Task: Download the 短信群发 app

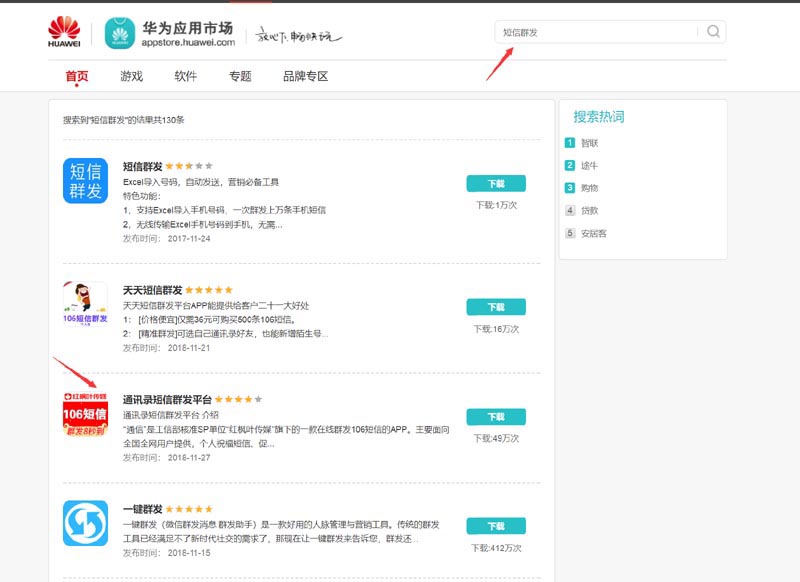Action: pyautogui.click(x=495, y=184)
